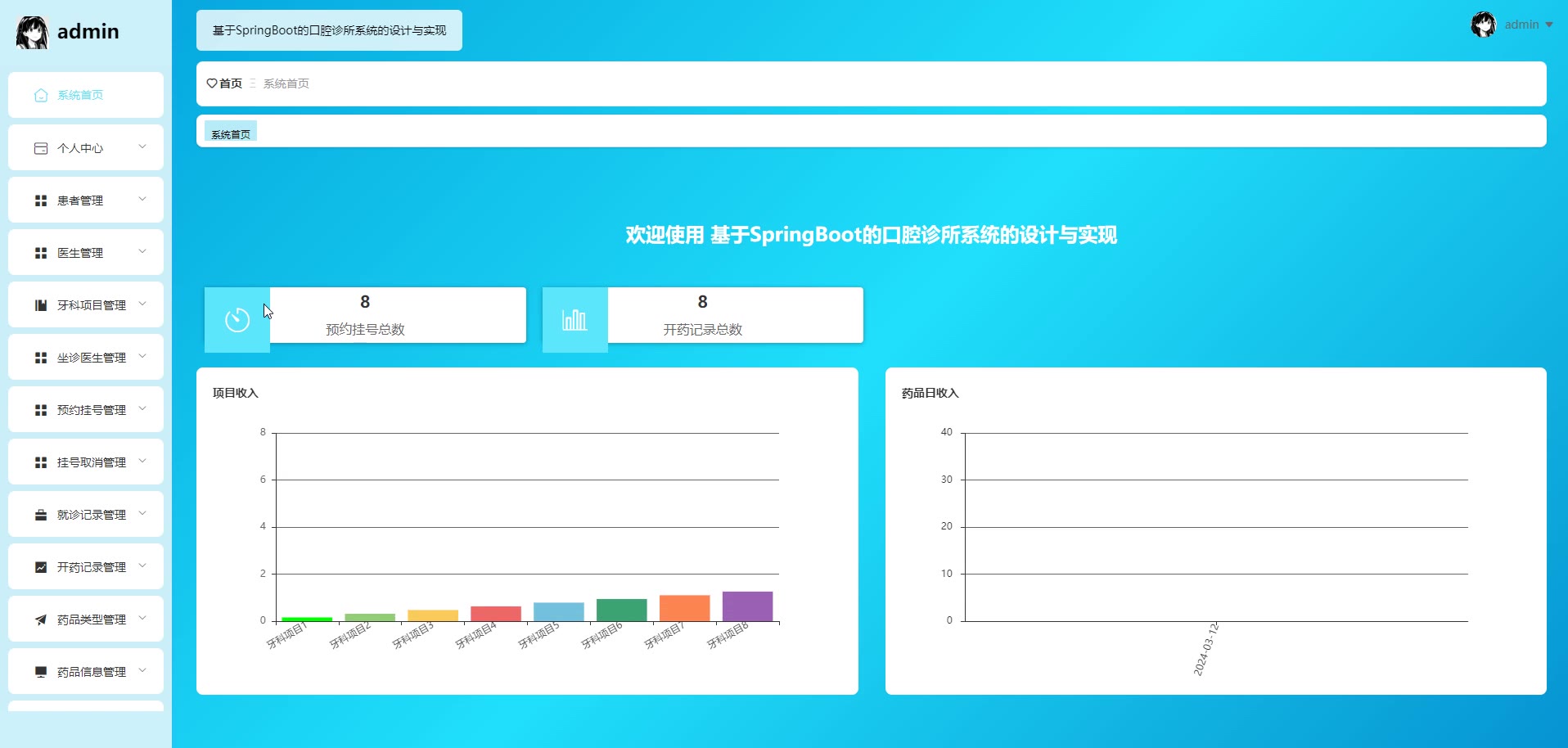Click the heart icon in the breadcrumb

pyautogui.click(x=212, y=83)
